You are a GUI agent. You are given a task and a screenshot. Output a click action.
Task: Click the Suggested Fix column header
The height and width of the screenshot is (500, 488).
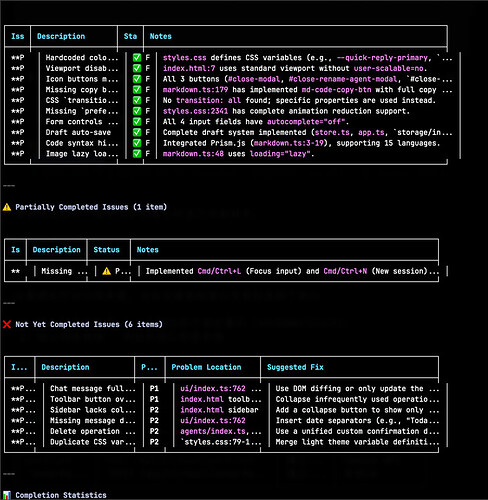point(295,367)
